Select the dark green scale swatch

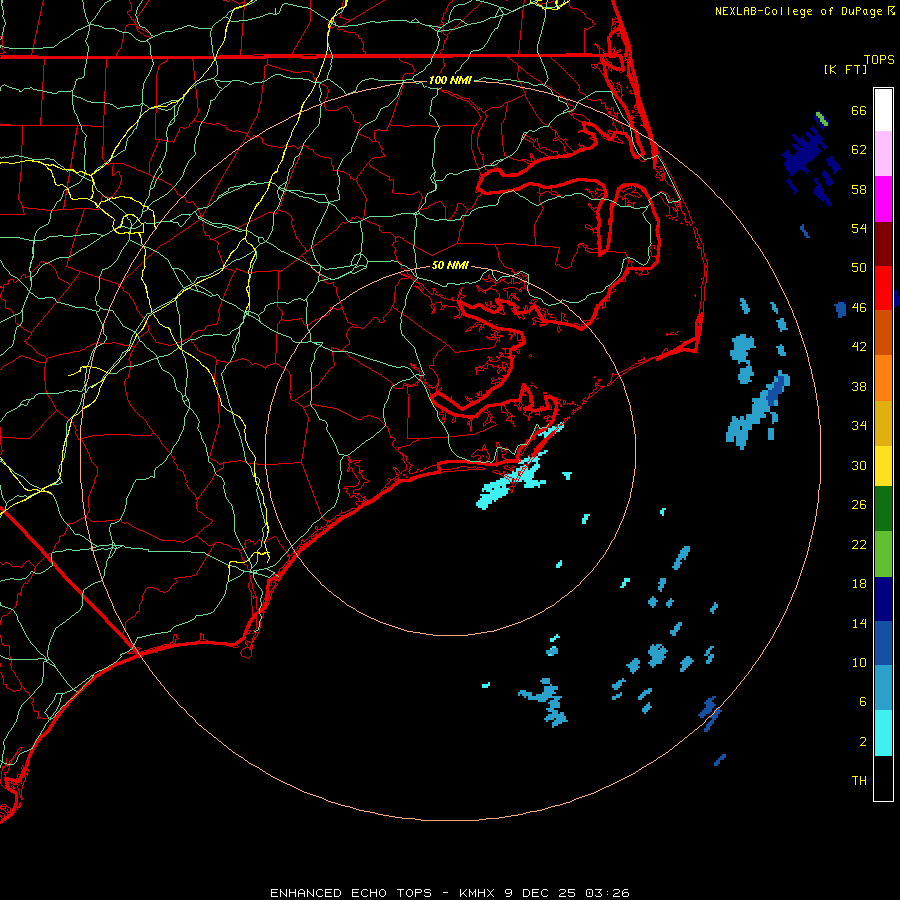pos(883,509)
